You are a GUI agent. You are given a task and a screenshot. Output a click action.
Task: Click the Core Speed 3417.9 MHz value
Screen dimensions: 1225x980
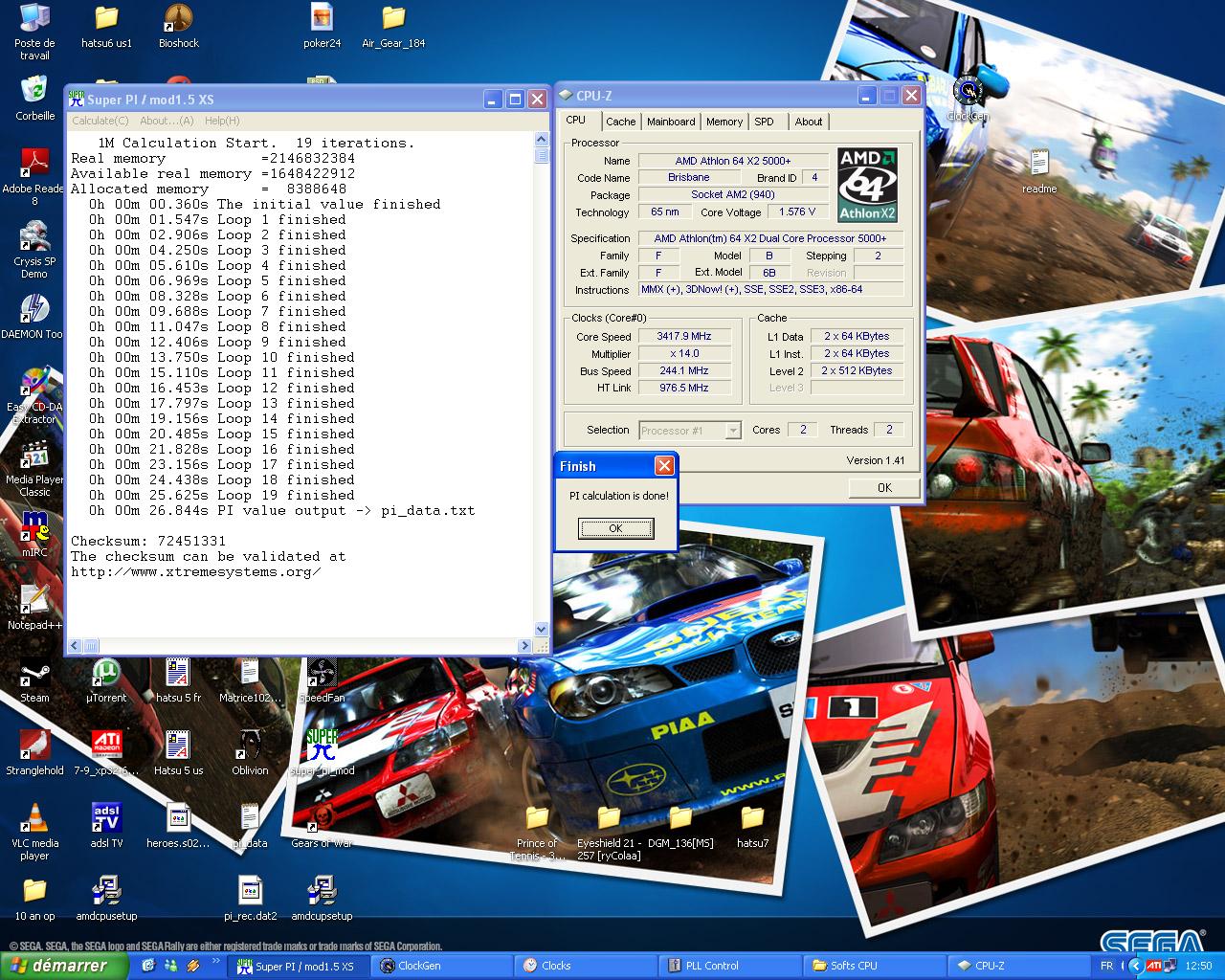click(684, 336)
